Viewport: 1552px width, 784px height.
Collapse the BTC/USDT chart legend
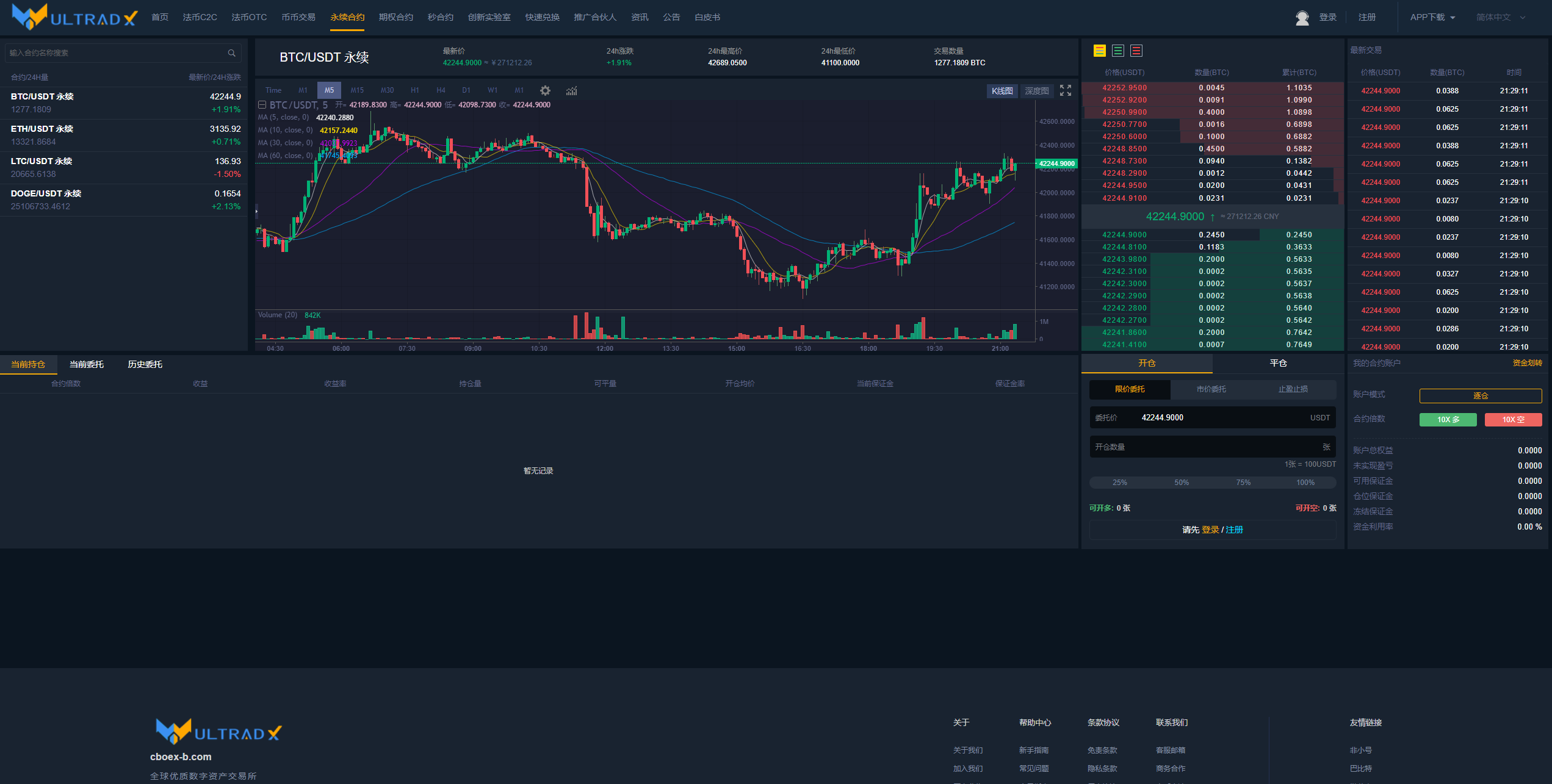[x=262, y=105]
